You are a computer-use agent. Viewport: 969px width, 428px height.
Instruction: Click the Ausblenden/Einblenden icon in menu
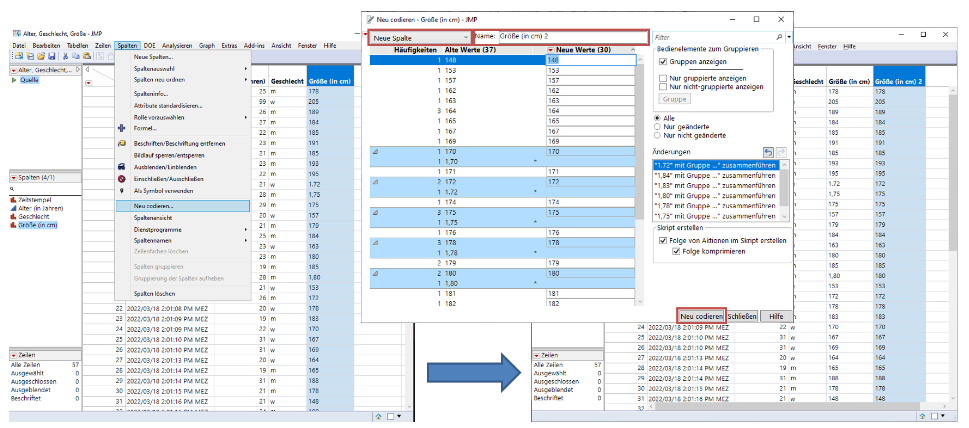point(121,167)
